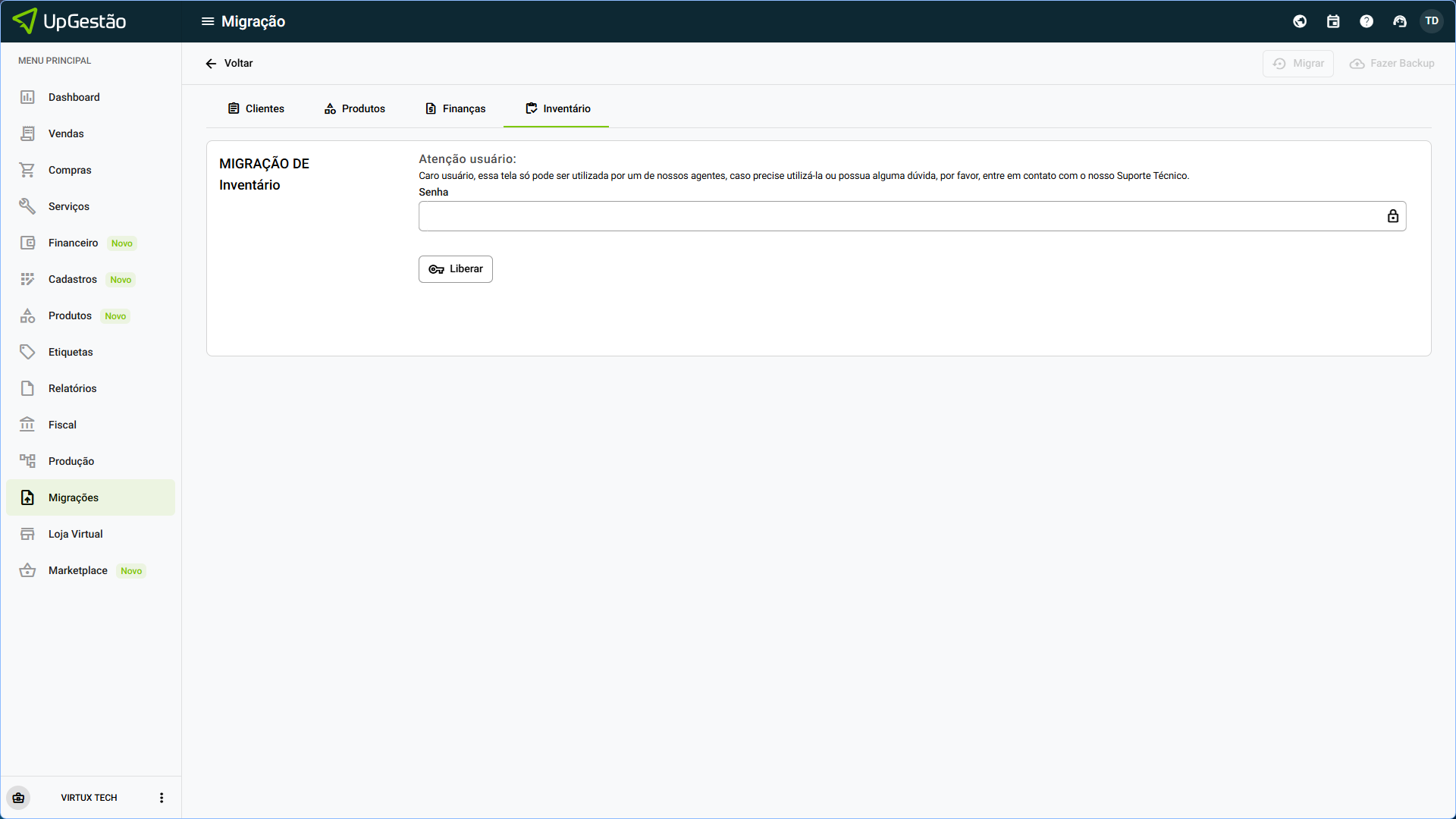Open the calendar icon in header
This screenshot has width=1456, height=819.
(1333, 21)
